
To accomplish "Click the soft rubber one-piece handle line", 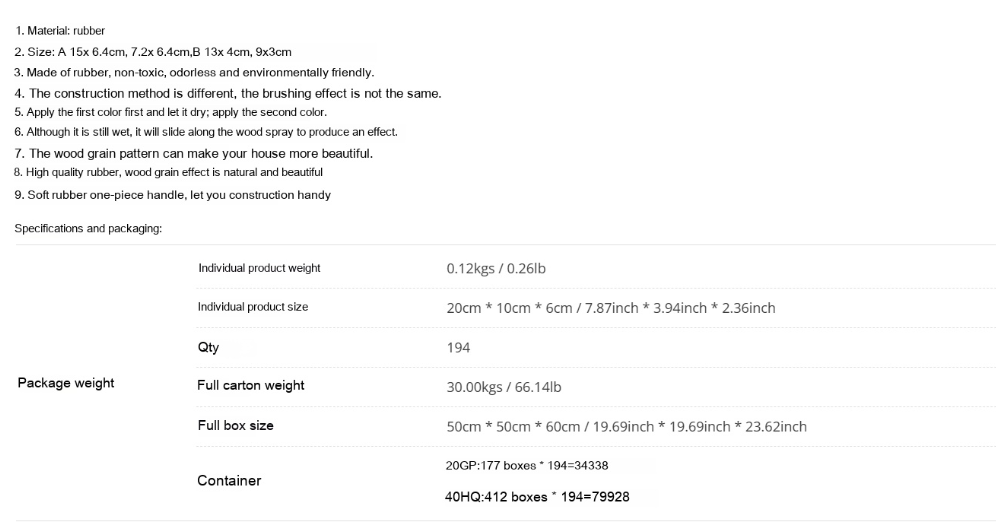I will click(x=172, y=195).
